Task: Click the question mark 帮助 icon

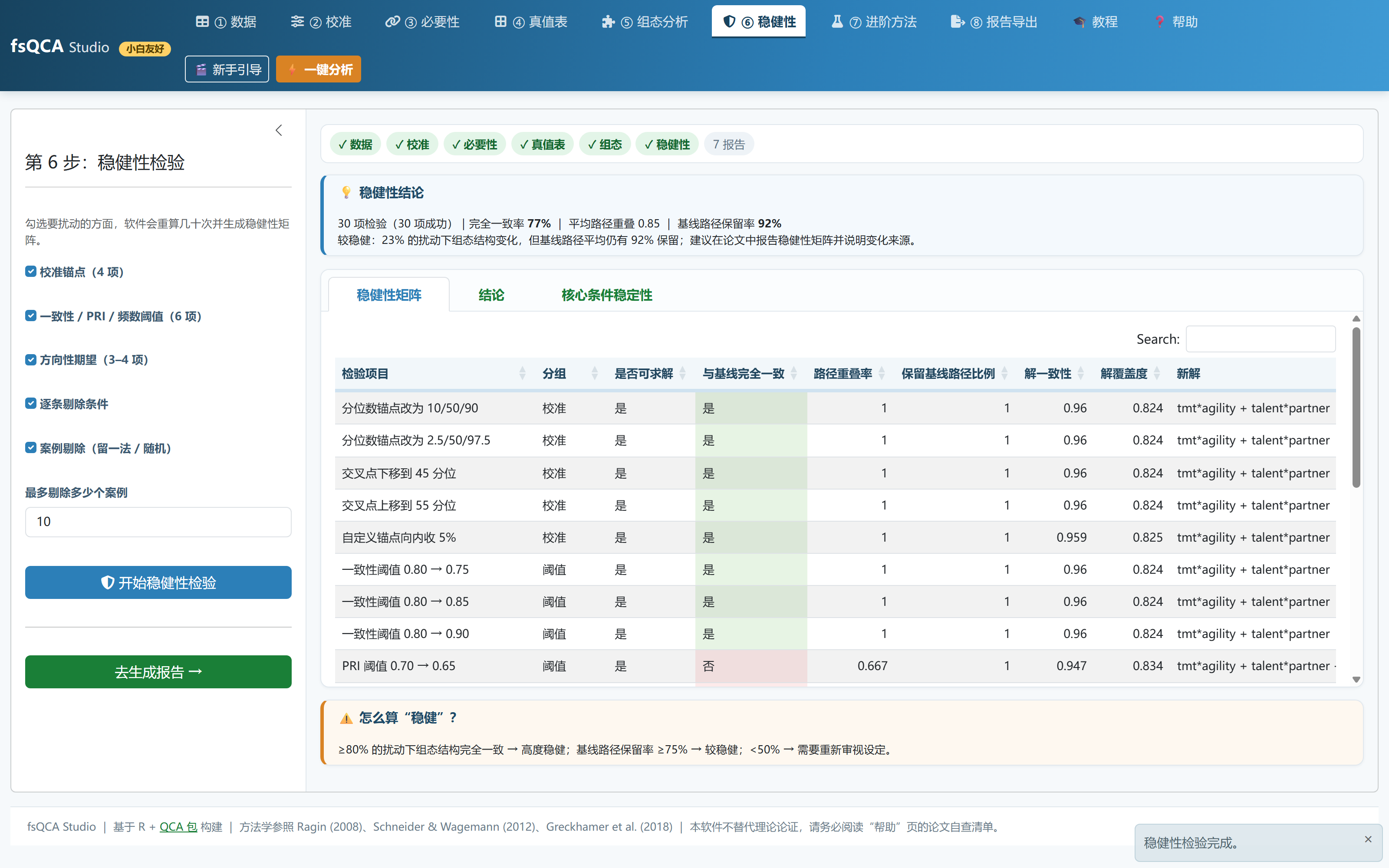Action: [x=1160, y=22]
